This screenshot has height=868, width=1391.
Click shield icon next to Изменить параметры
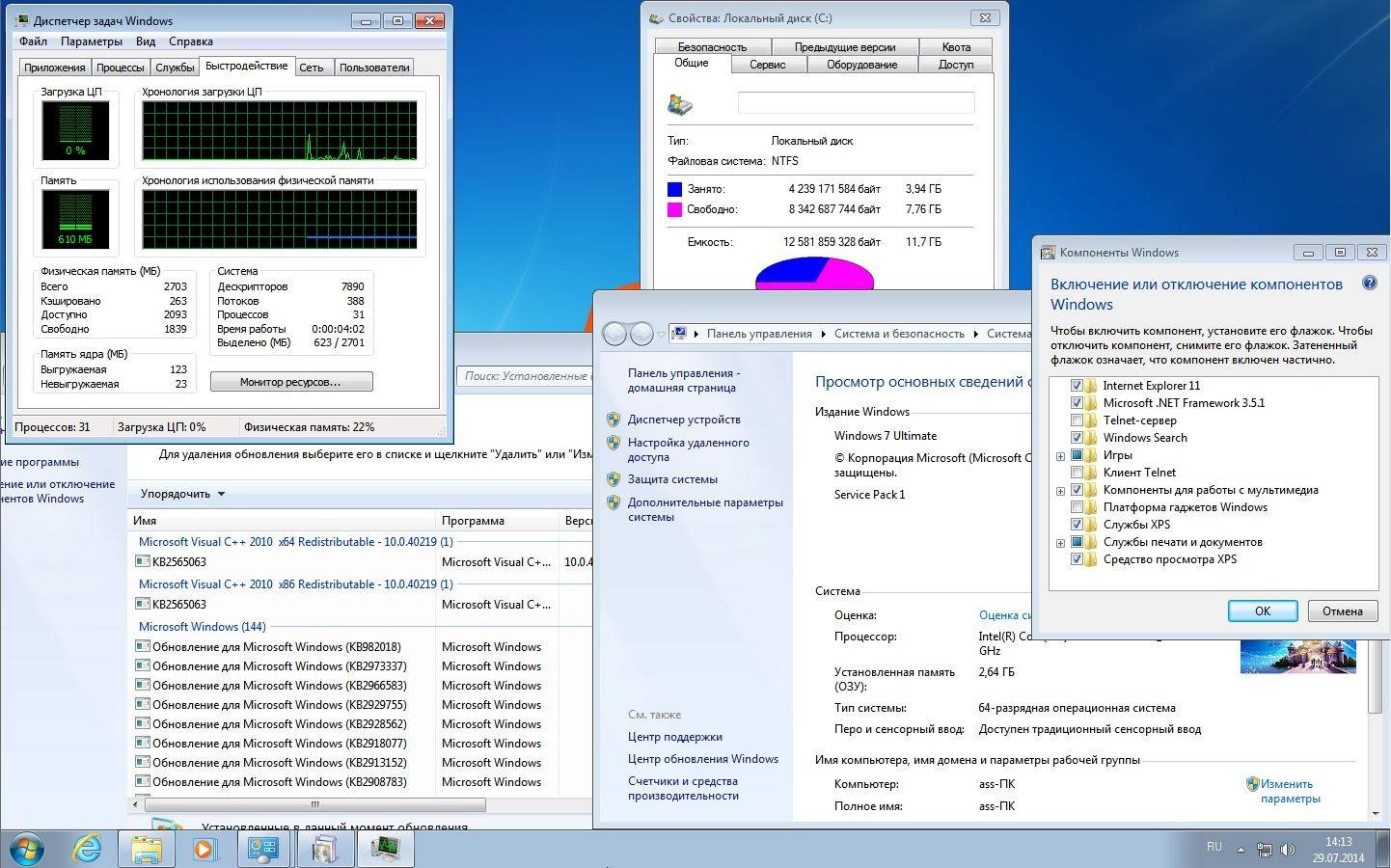pyautogui.click(x=1252, y=784)
